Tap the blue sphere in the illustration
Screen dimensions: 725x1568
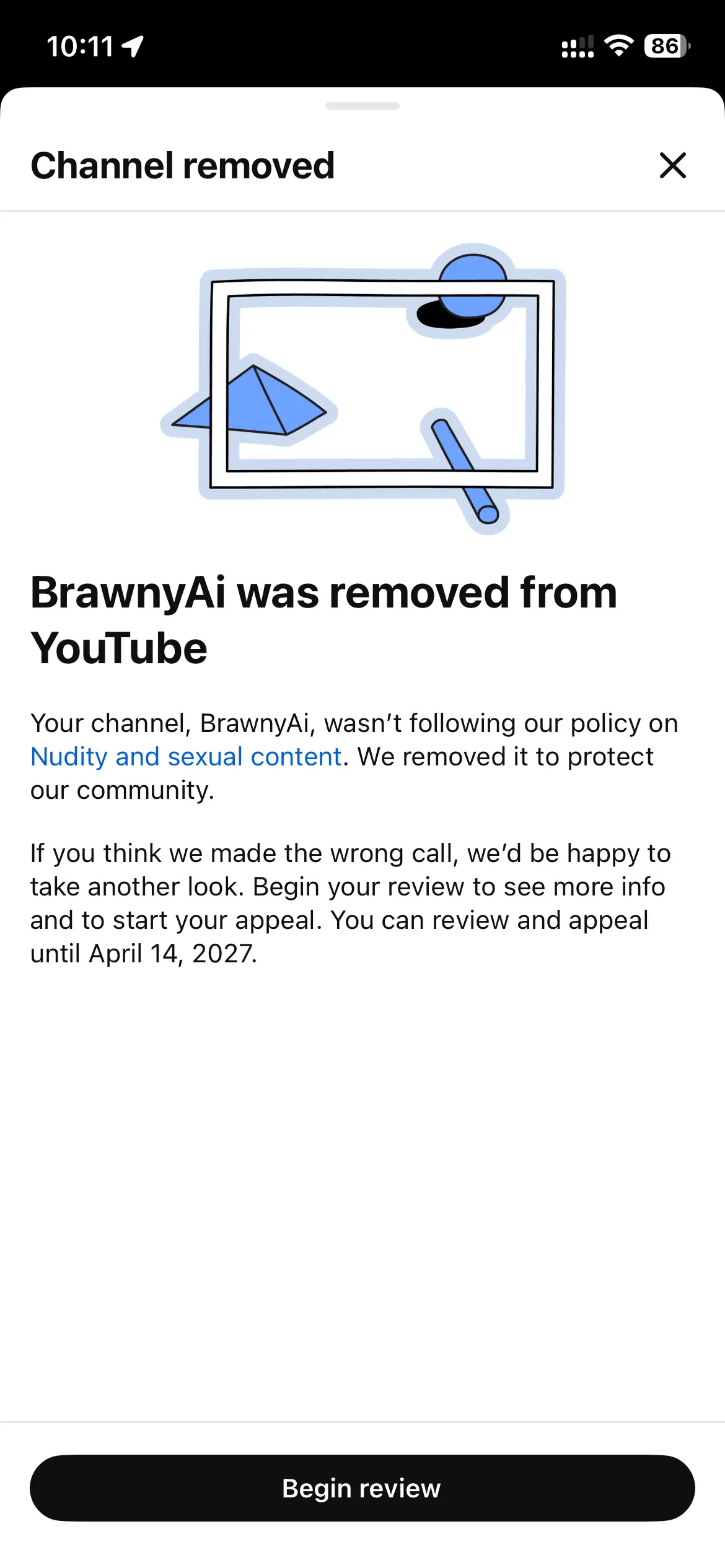click(473, 284)
